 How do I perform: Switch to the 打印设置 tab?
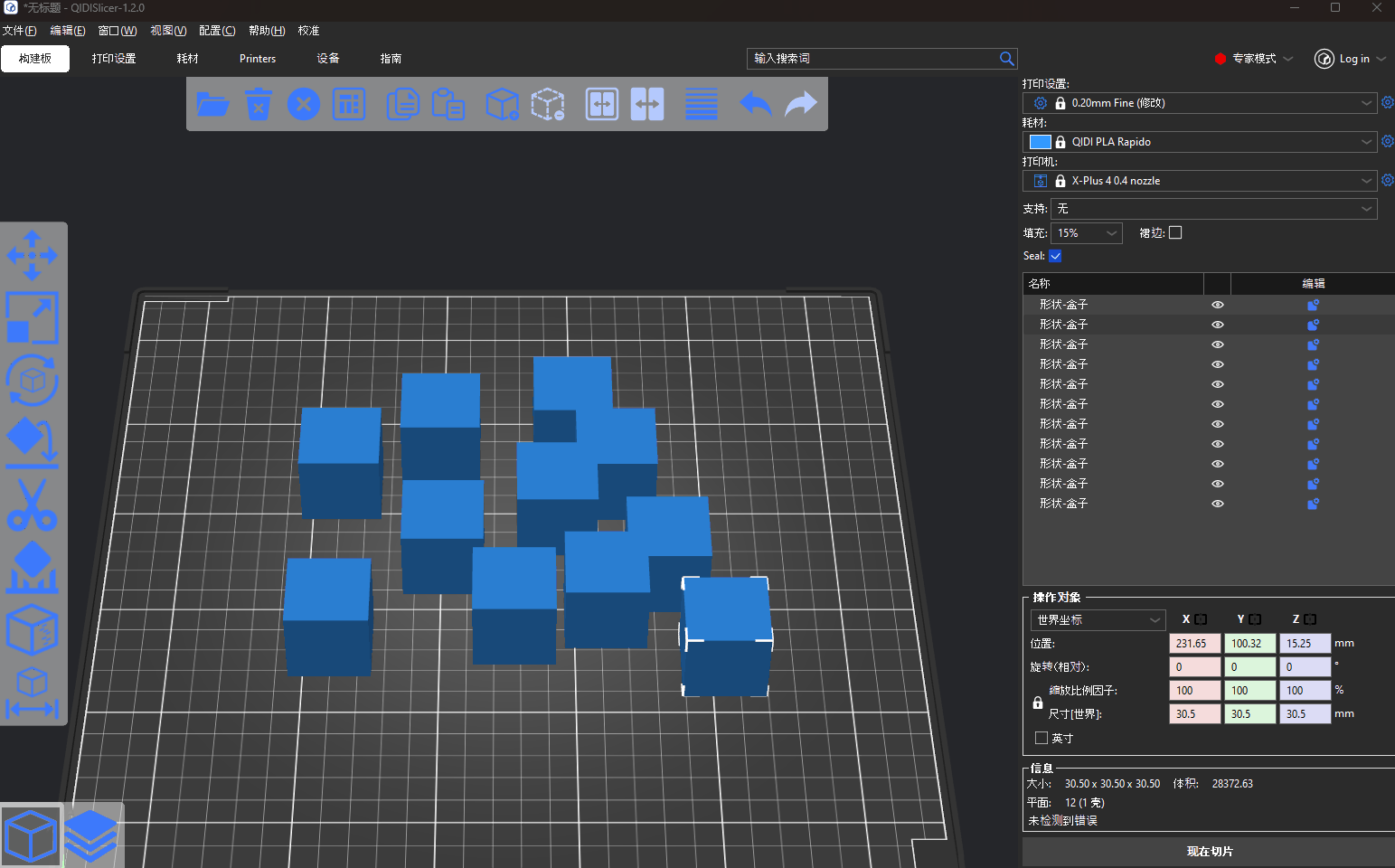click(114, 59)
